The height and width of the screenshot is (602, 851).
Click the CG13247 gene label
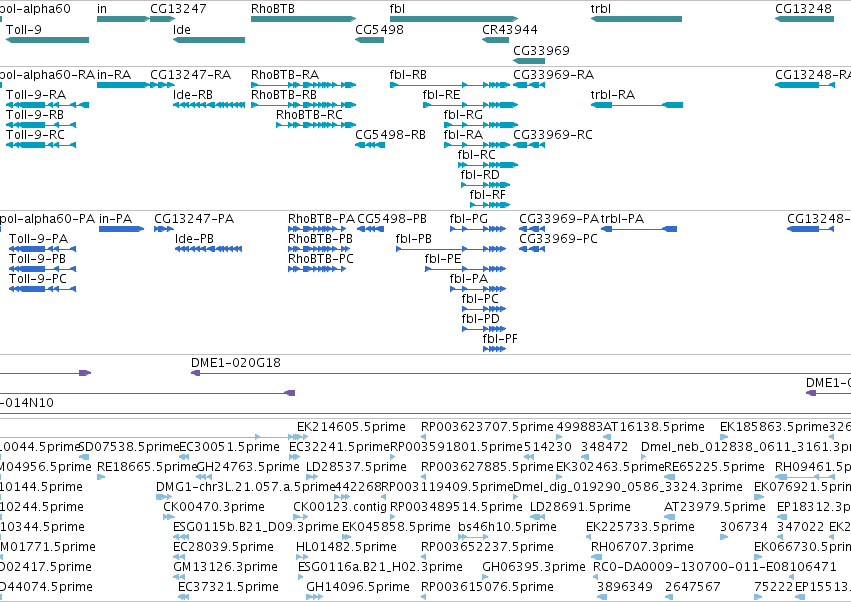[x=179, y=9]
